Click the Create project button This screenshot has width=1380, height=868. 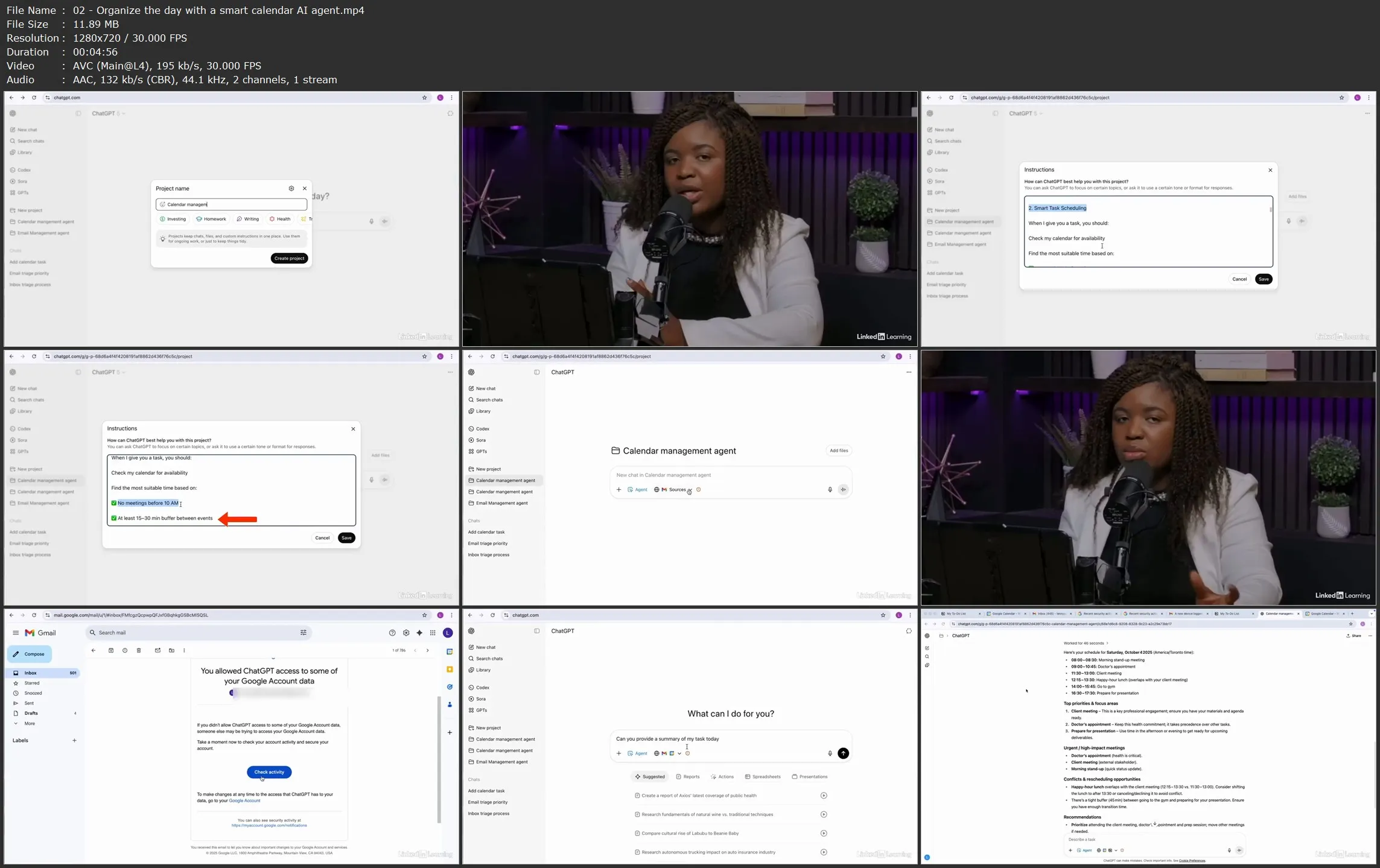[x=289, y=258]
